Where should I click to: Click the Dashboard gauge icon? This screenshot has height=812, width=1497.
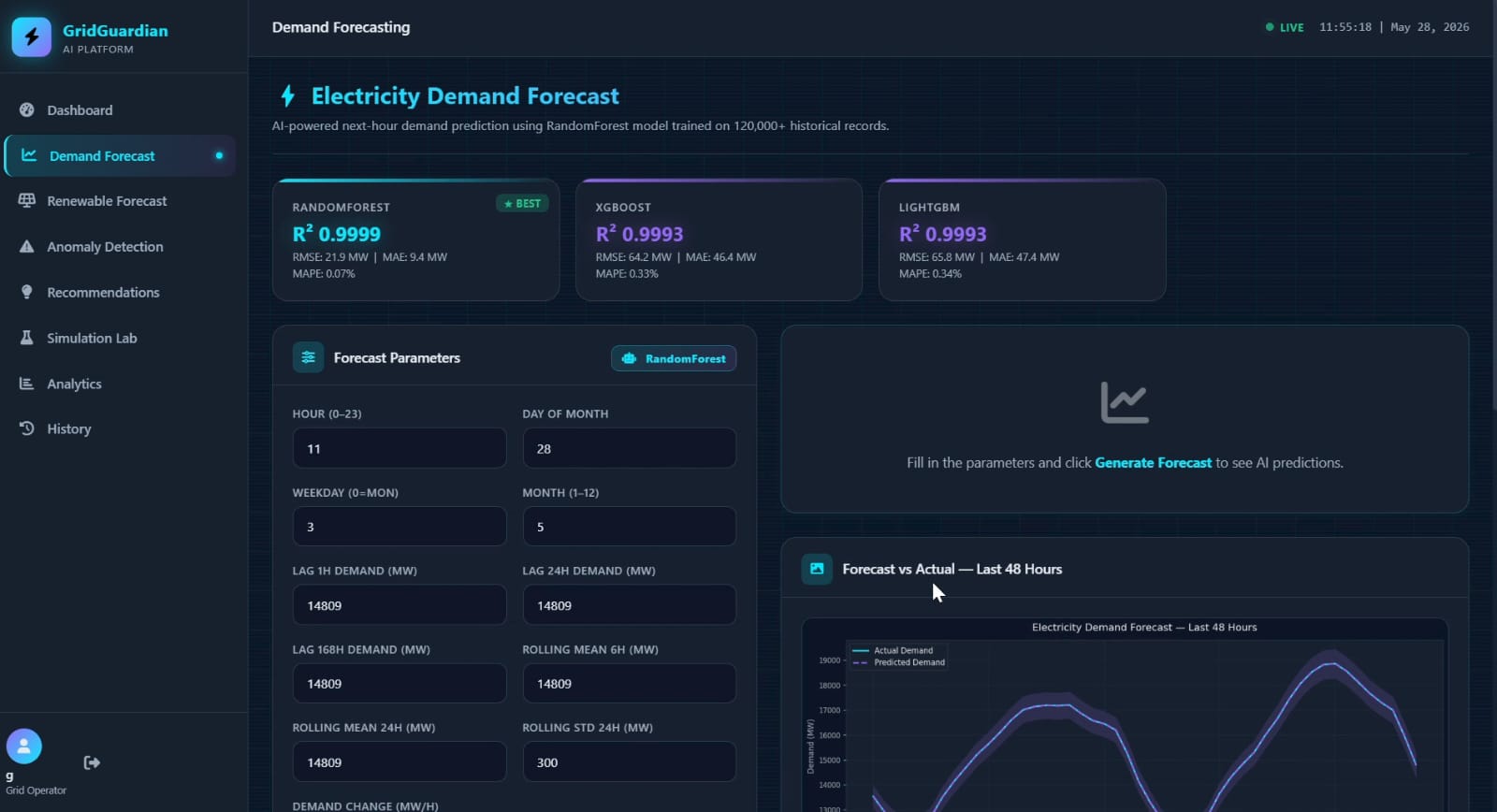[x=27, y=109]
